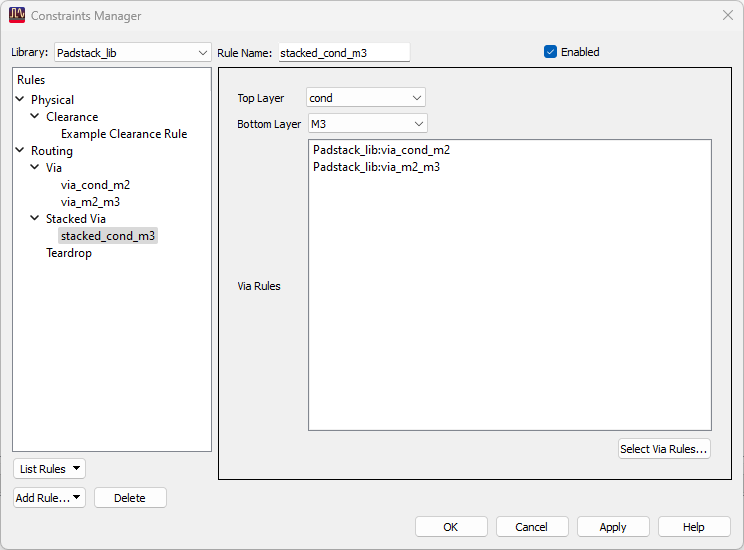744x550 pixels.
Task: Click Select Via Rules button
Action: (664, 449)
